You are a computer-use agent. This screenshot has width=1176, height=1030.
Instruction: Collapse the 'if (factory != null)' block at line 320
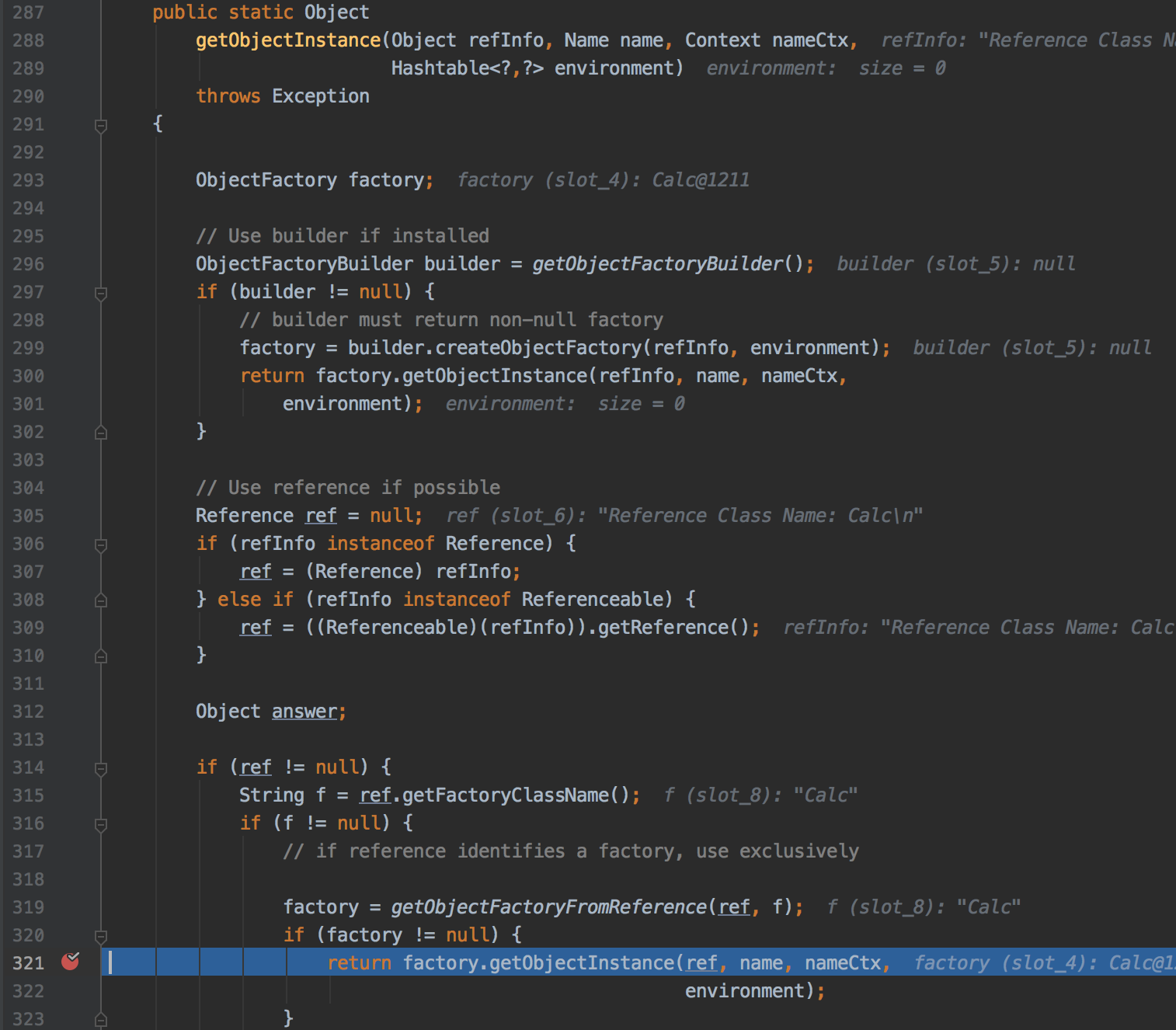pos(101,936)
